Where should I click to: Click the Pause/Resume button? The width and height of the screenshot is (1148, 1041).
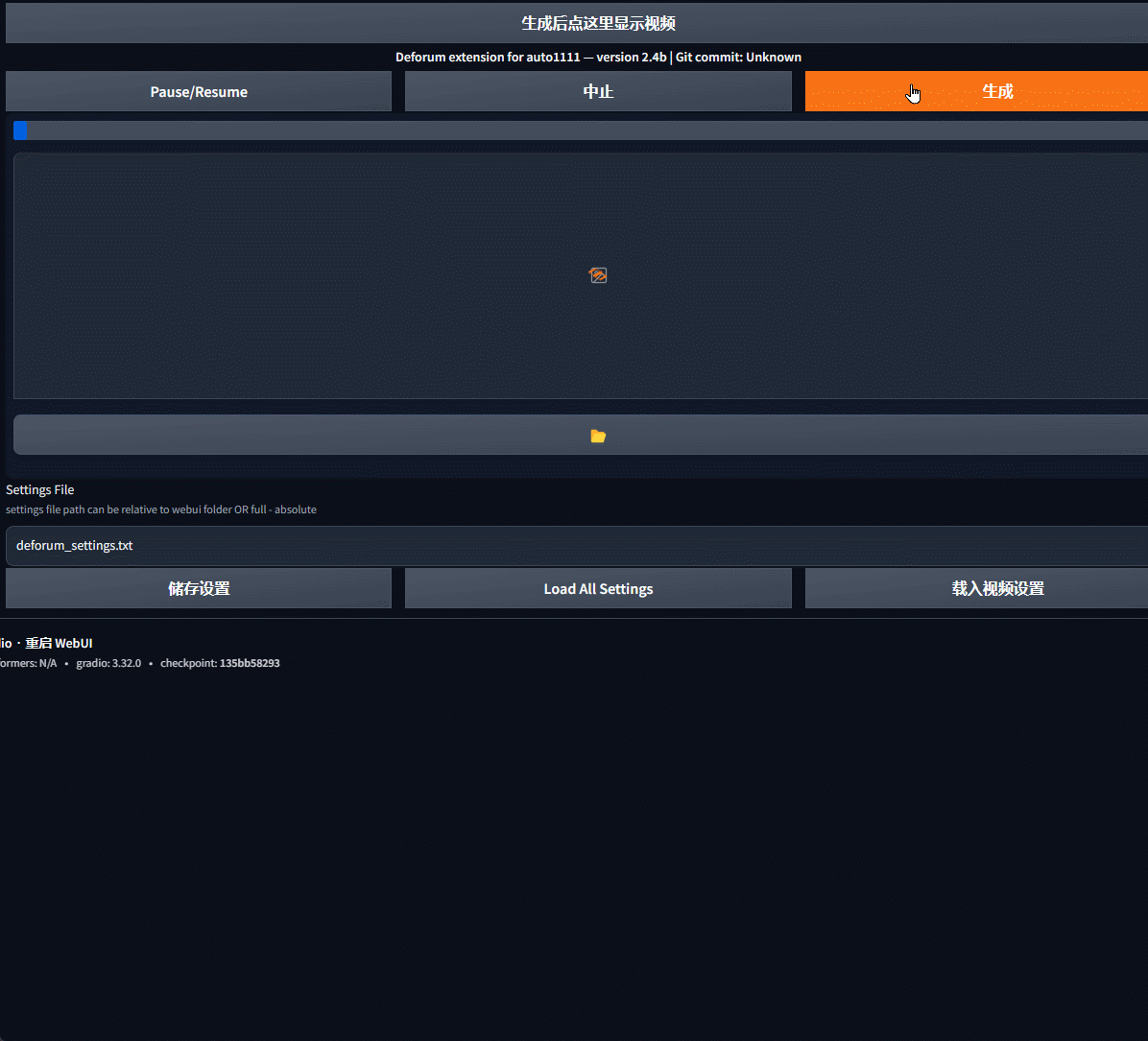point(199,91)
